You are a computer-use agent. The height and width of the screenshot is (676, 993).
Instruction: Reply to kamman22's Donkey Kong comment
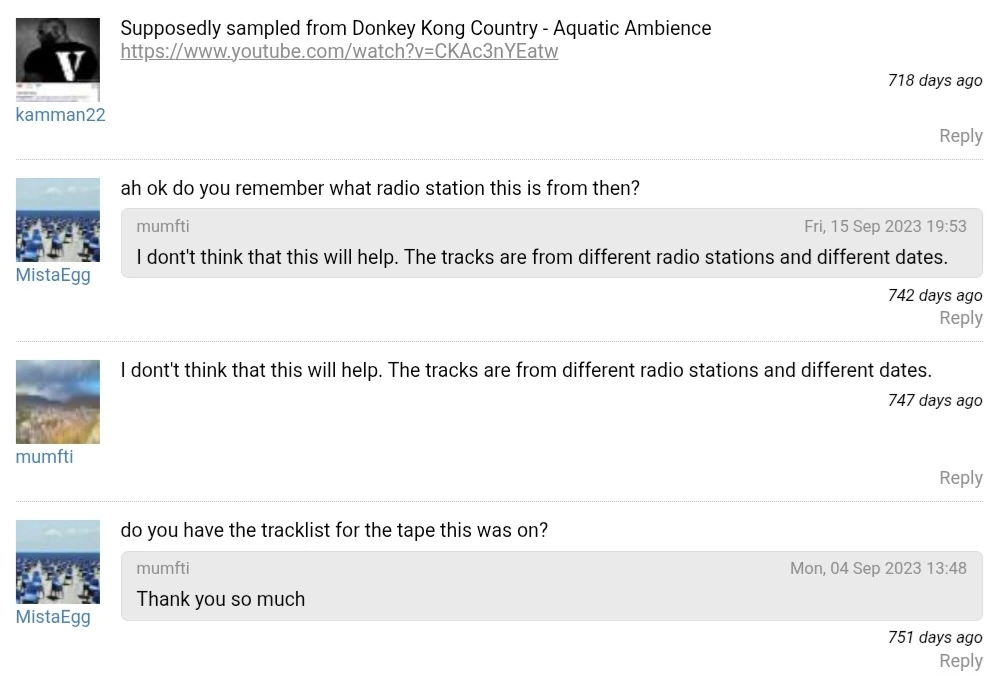click(960, 136)
